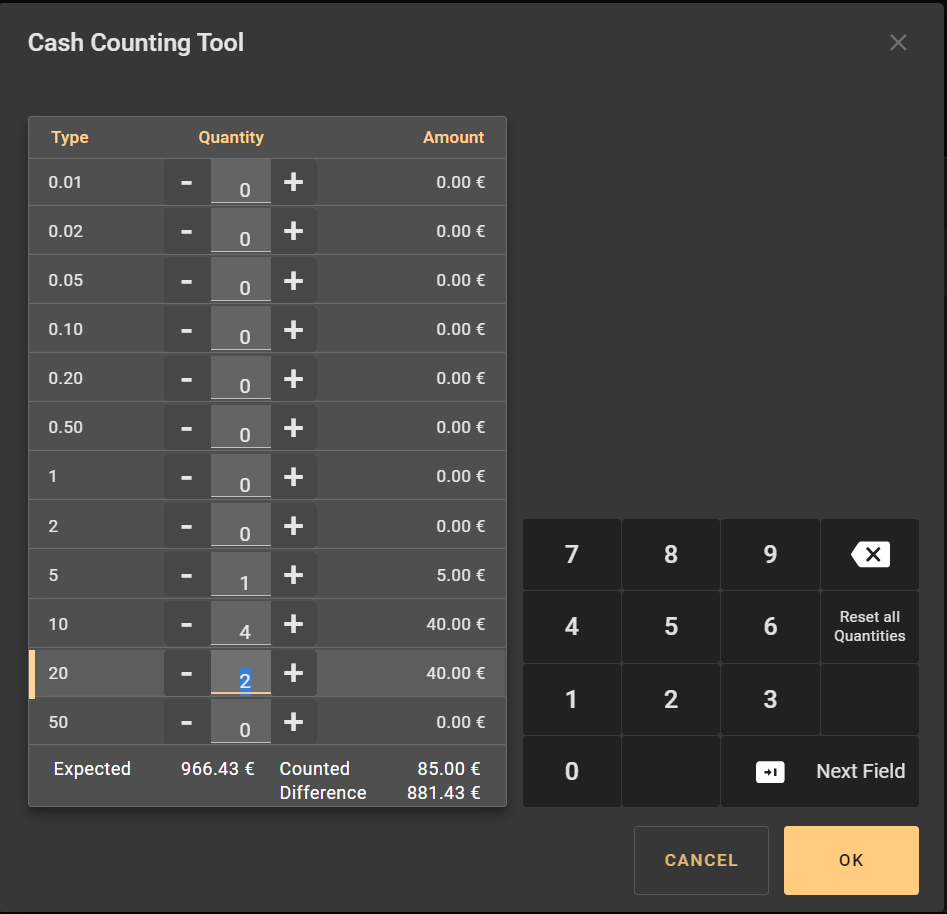This screenshot has width=947, height=914.
Task: Decrease quantity for the 5 denomination
Action: coord(187,575)
